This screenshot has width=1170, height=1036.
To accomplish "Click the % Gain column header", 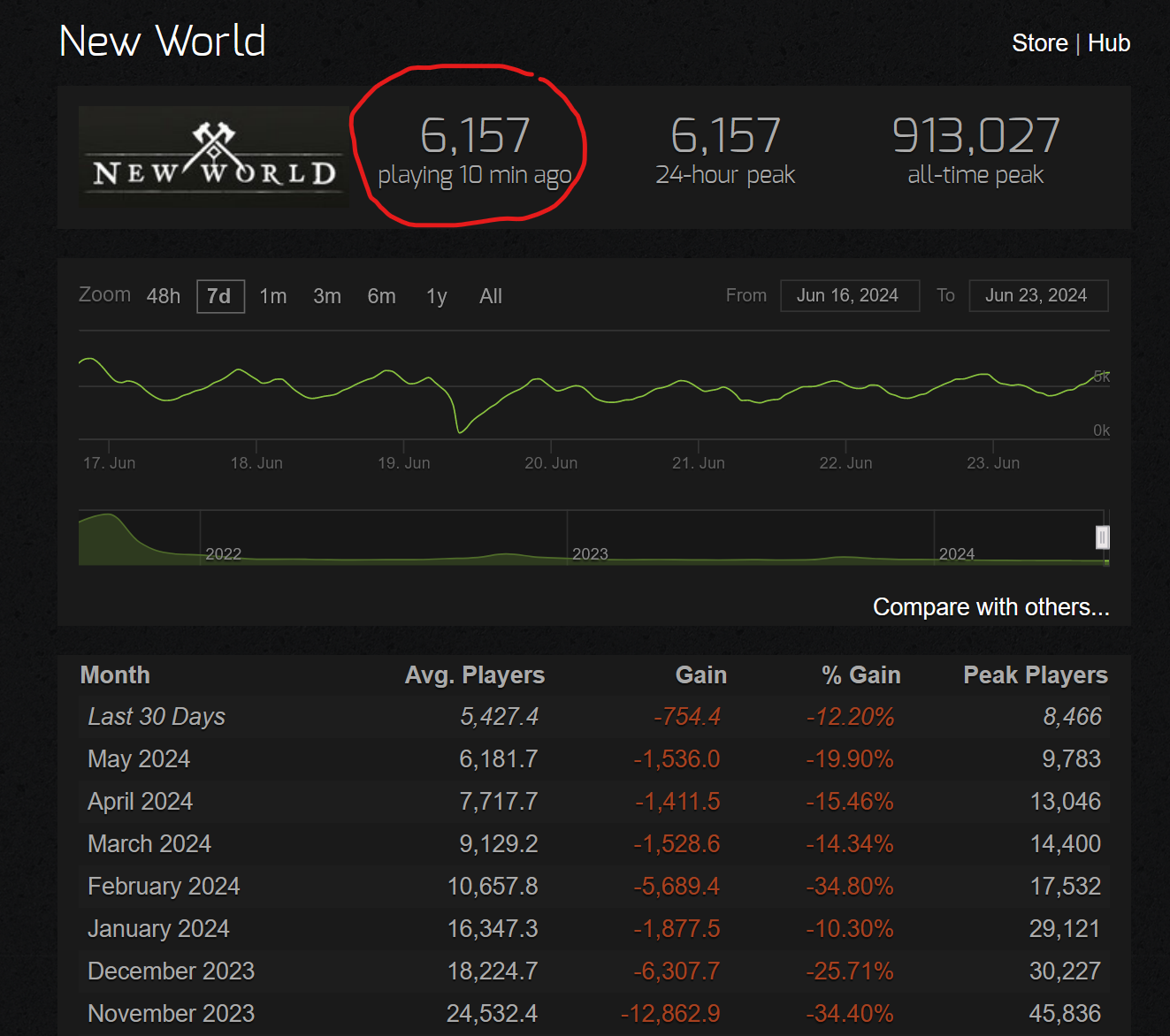I will (860, 675).
